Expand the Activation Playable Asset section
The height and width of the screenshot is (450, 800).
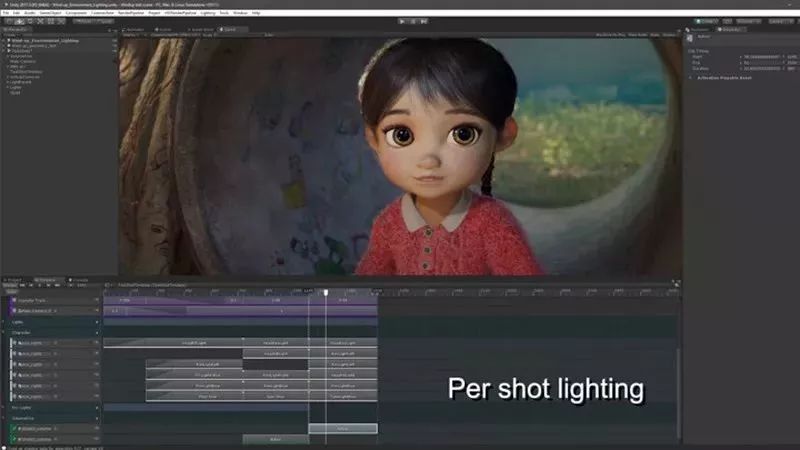point(690,78)
